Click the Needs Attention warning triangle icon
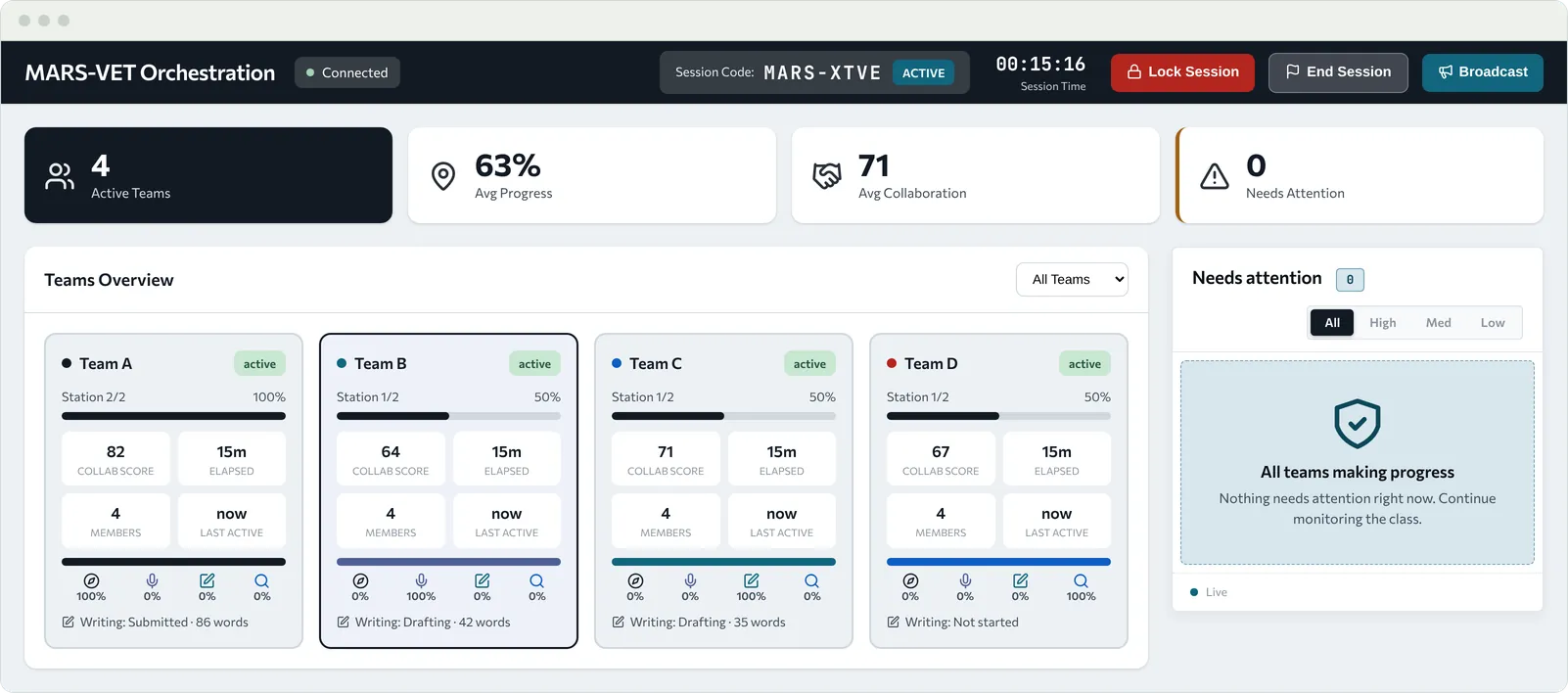 coord(1215,175)
